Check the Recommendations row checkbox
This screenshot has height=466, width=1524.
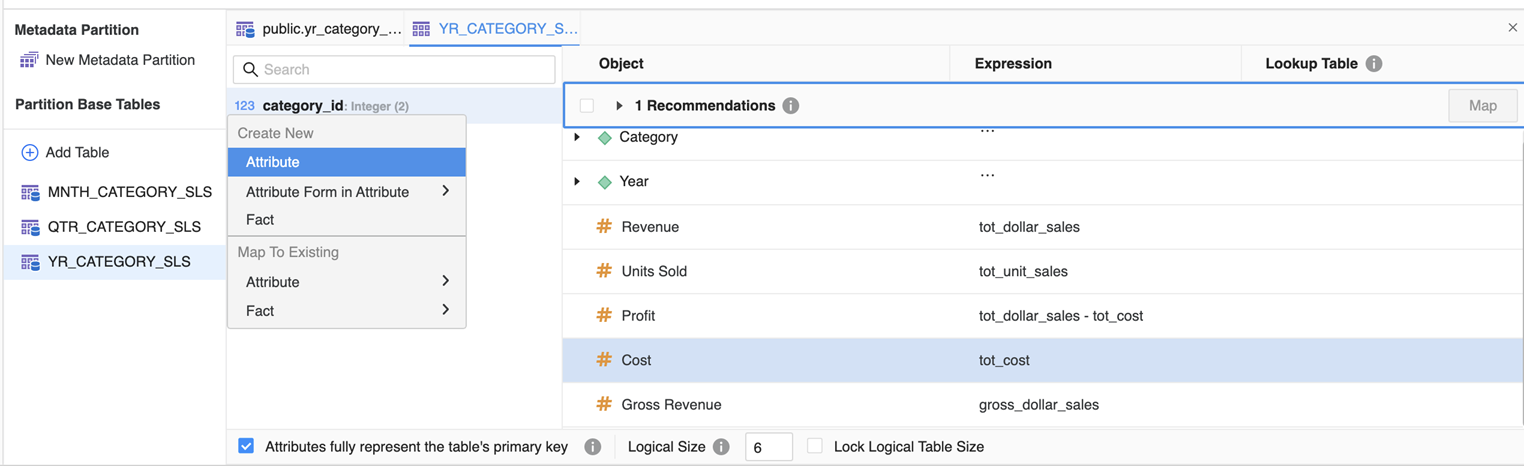(x=587, y=106)
